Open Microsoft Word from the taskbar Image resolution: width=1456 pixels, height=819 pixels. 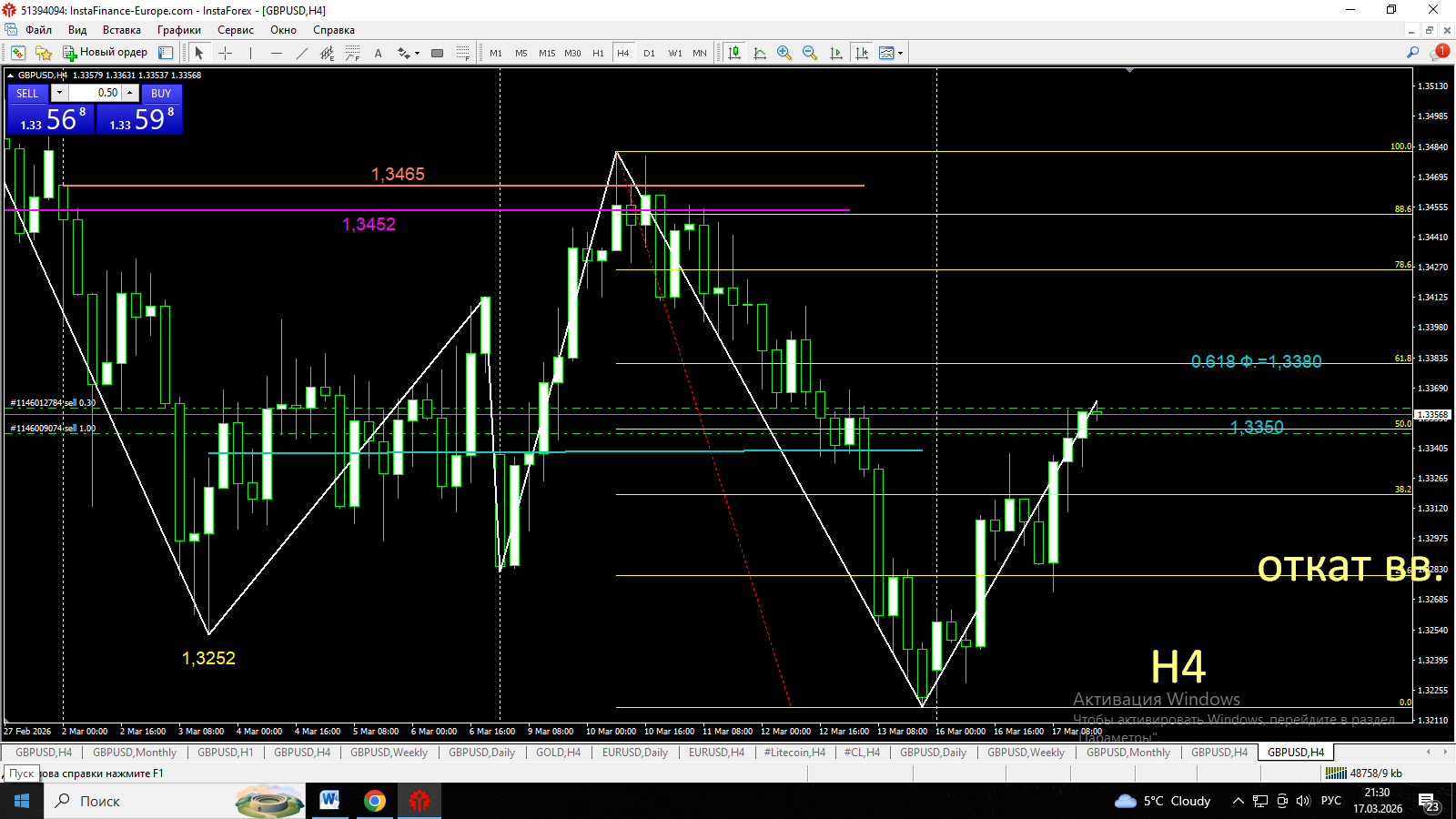(329, 801)
